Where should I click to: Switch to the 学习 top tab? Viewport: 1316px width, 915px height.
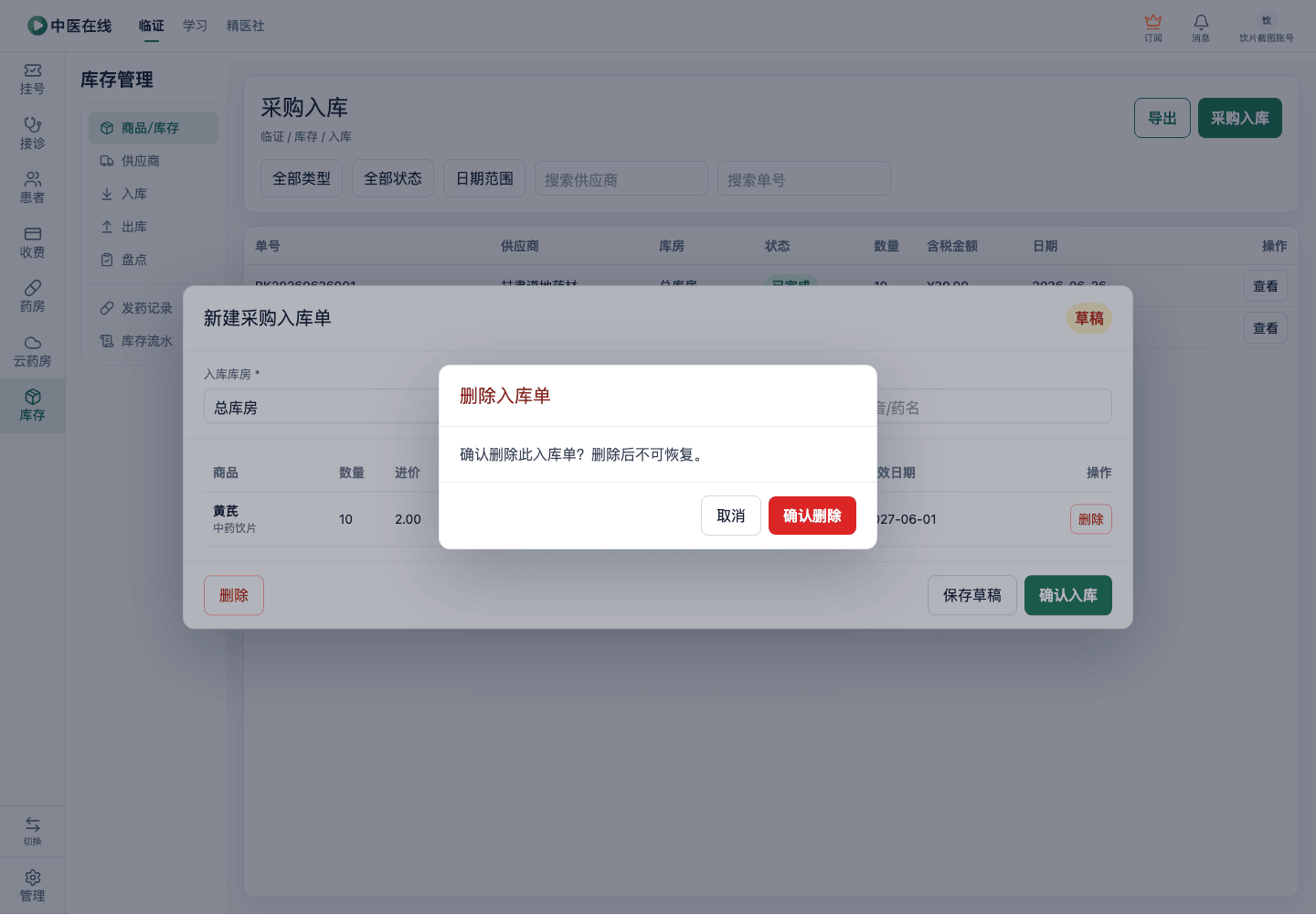[x=195, y=26]
